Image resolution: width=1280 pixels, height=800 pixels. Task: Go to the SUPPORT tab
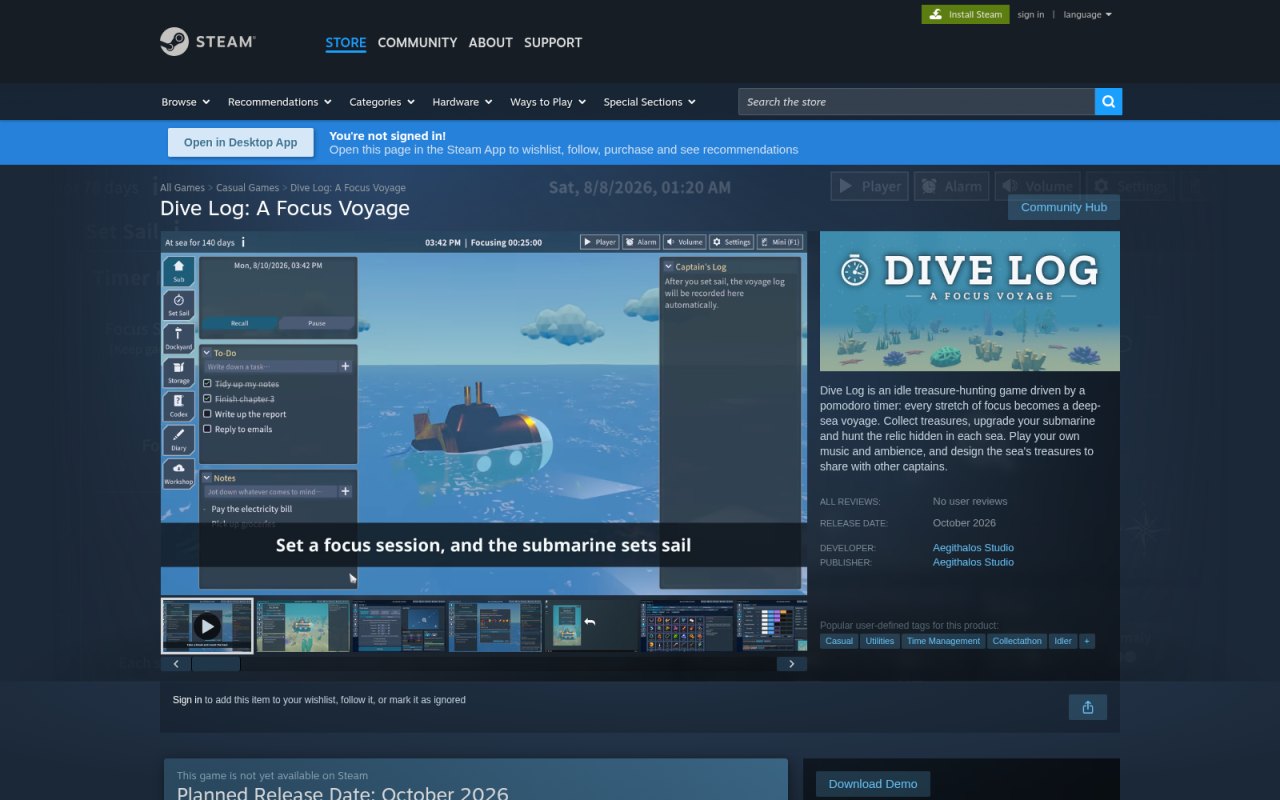[x=553, y=42]
